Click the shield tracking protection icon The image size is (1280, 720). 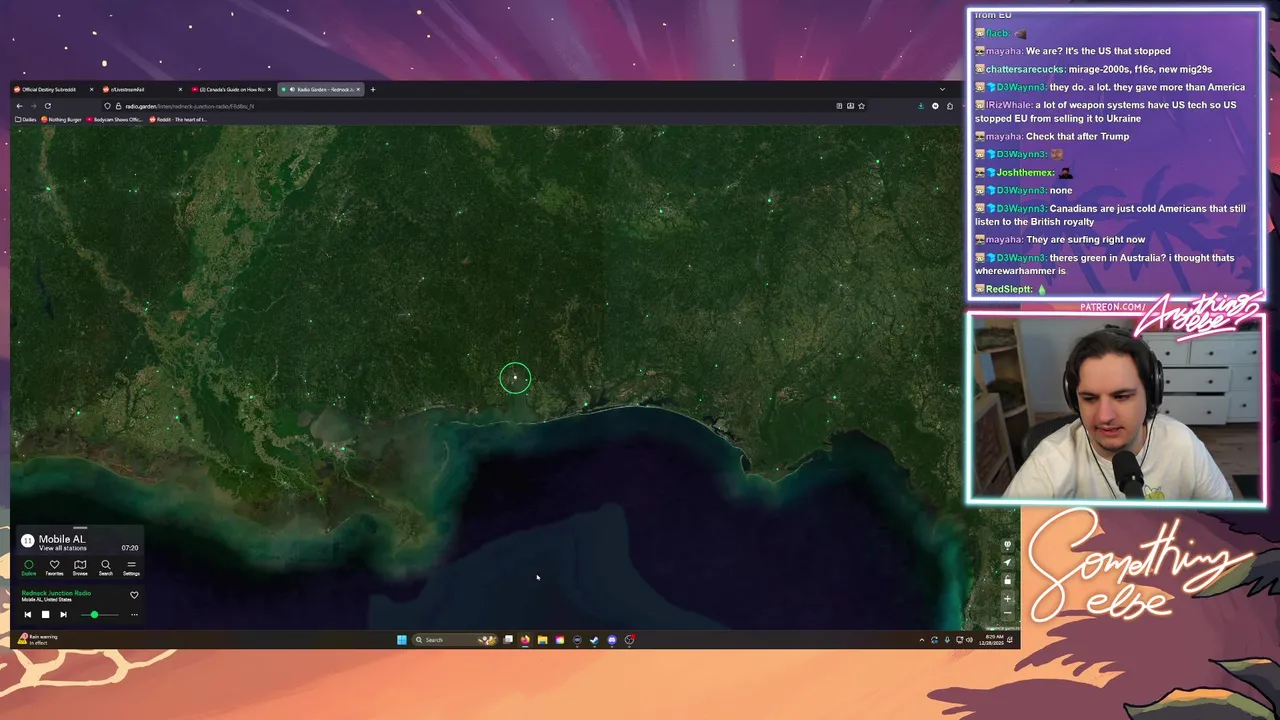coord(108,106)
